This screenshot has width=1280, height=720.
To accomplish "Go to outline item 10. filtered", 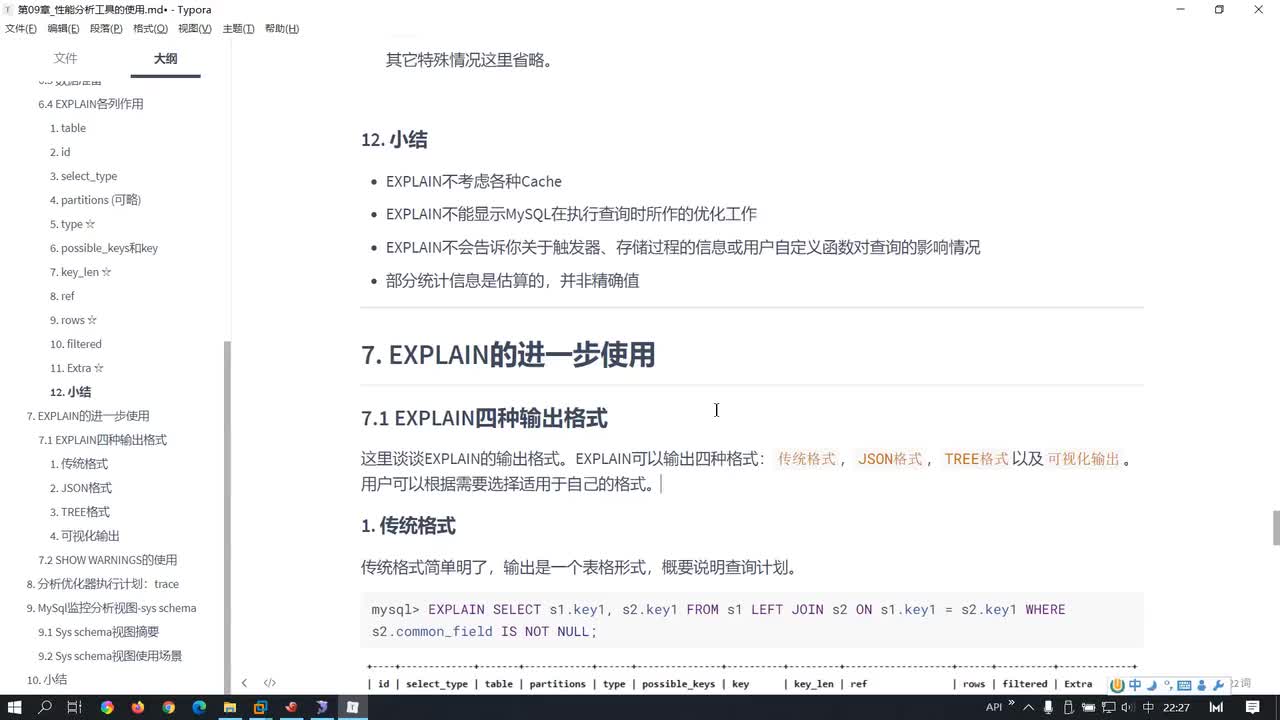I will click(x=76, y=344).
